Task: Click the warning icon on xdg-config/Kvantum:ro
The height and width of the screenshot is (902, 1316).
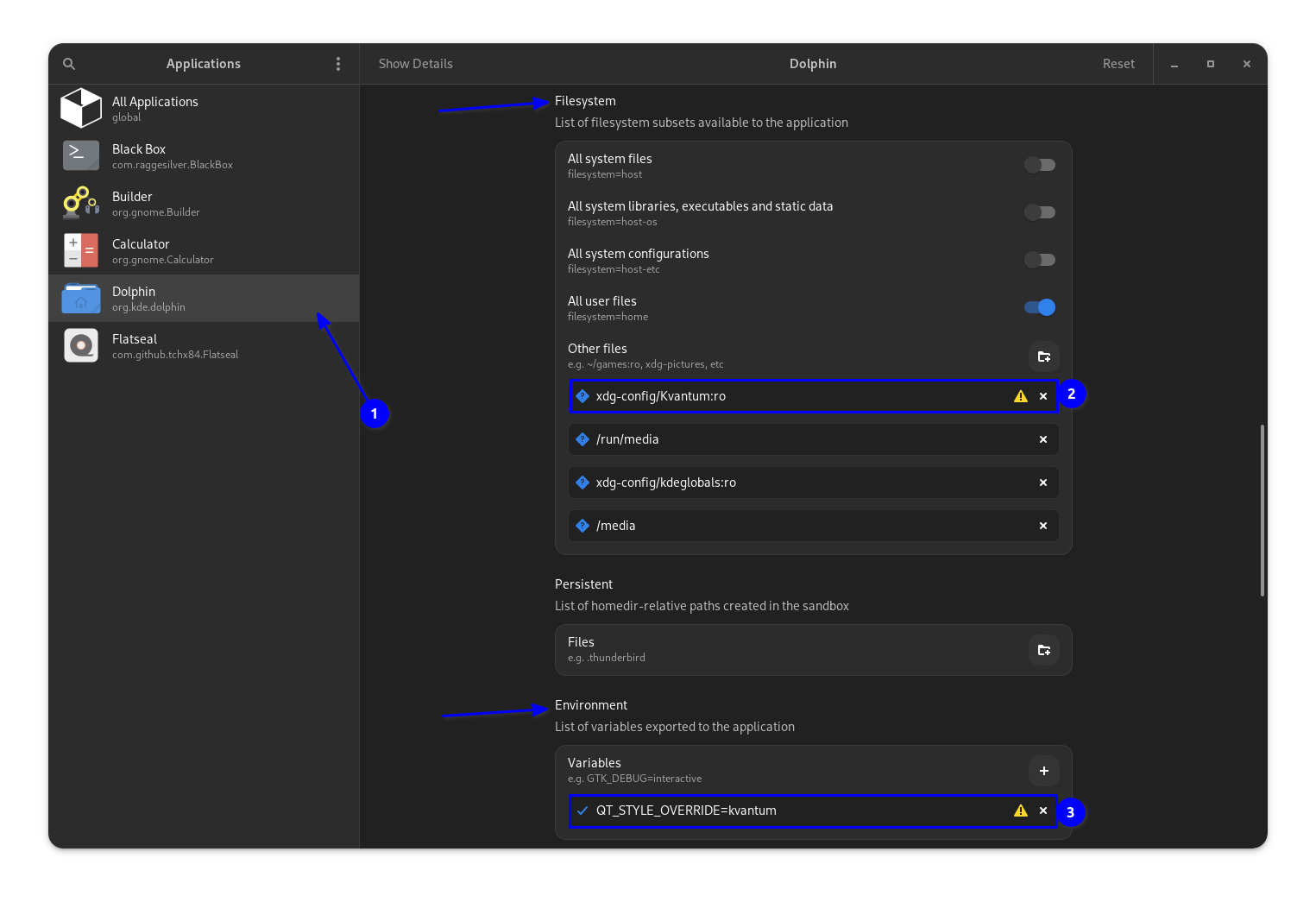Action: (x=1020, y=396)
